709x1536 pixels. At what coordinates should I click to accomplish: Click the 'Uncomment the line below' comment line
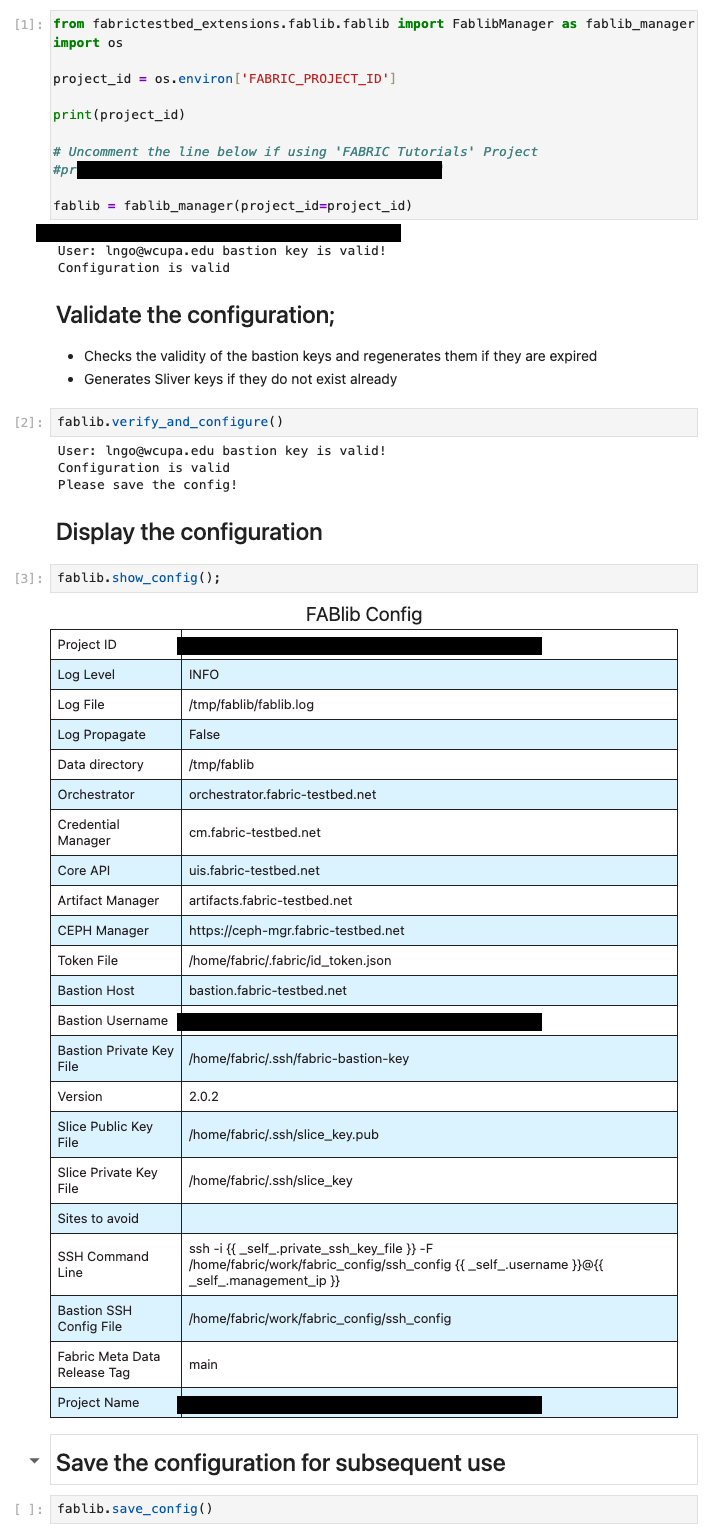coord(295,152)
